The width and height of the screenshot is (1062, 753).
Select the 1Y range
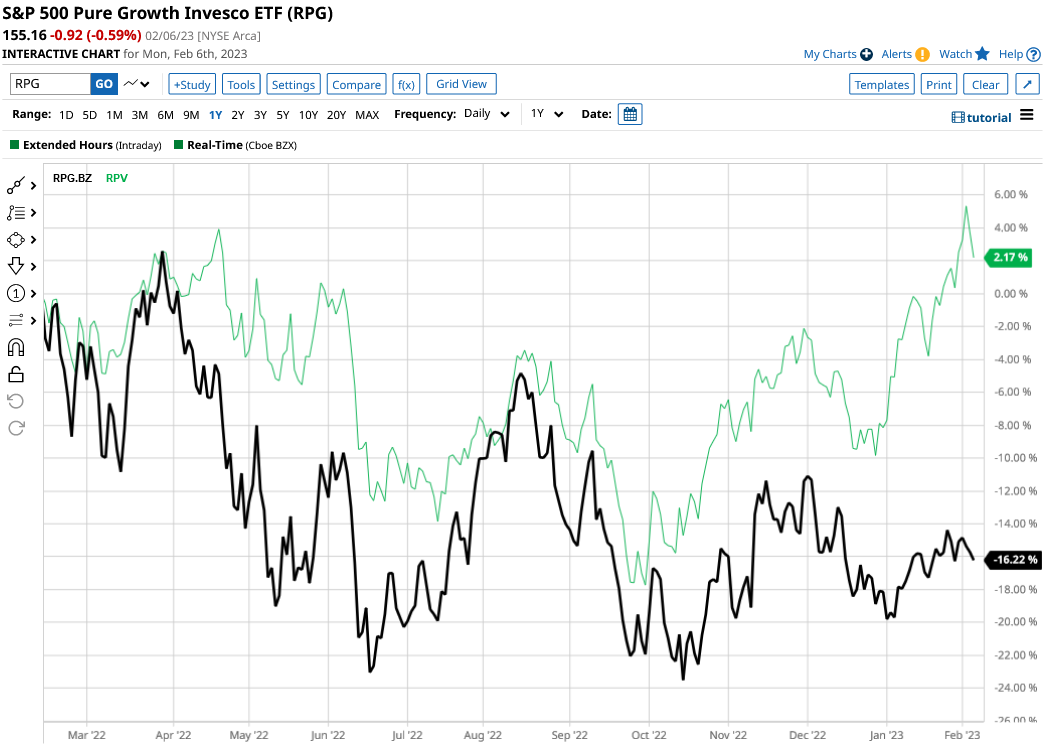[x=215, y=115]
